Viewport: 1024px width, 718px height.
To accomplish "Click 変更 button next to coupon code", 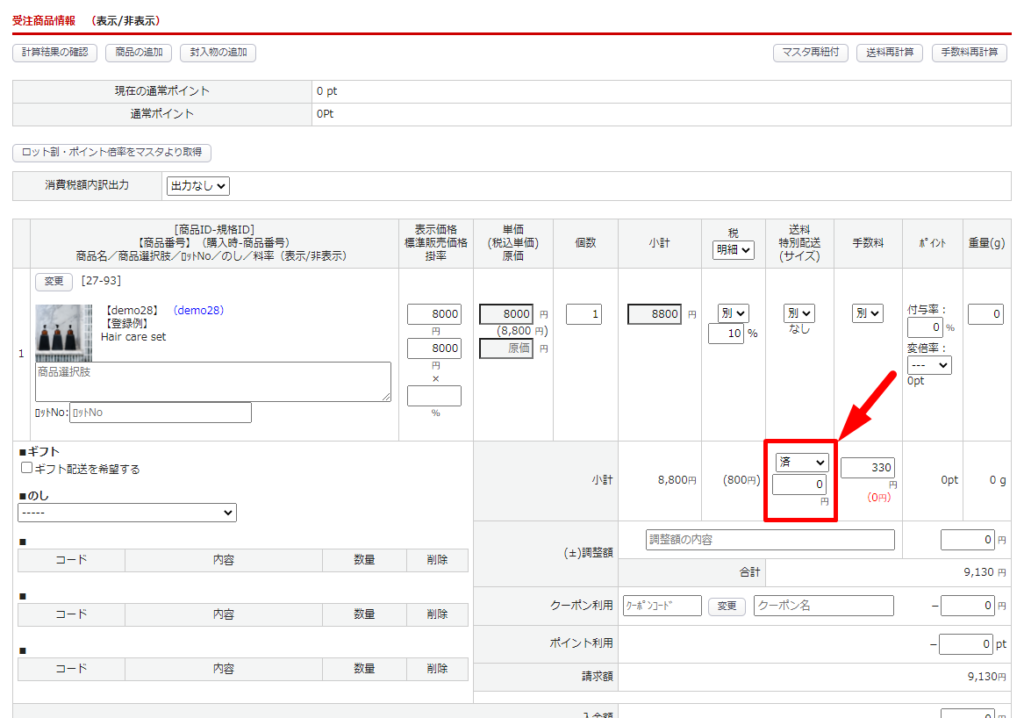I will coord(727,606).
